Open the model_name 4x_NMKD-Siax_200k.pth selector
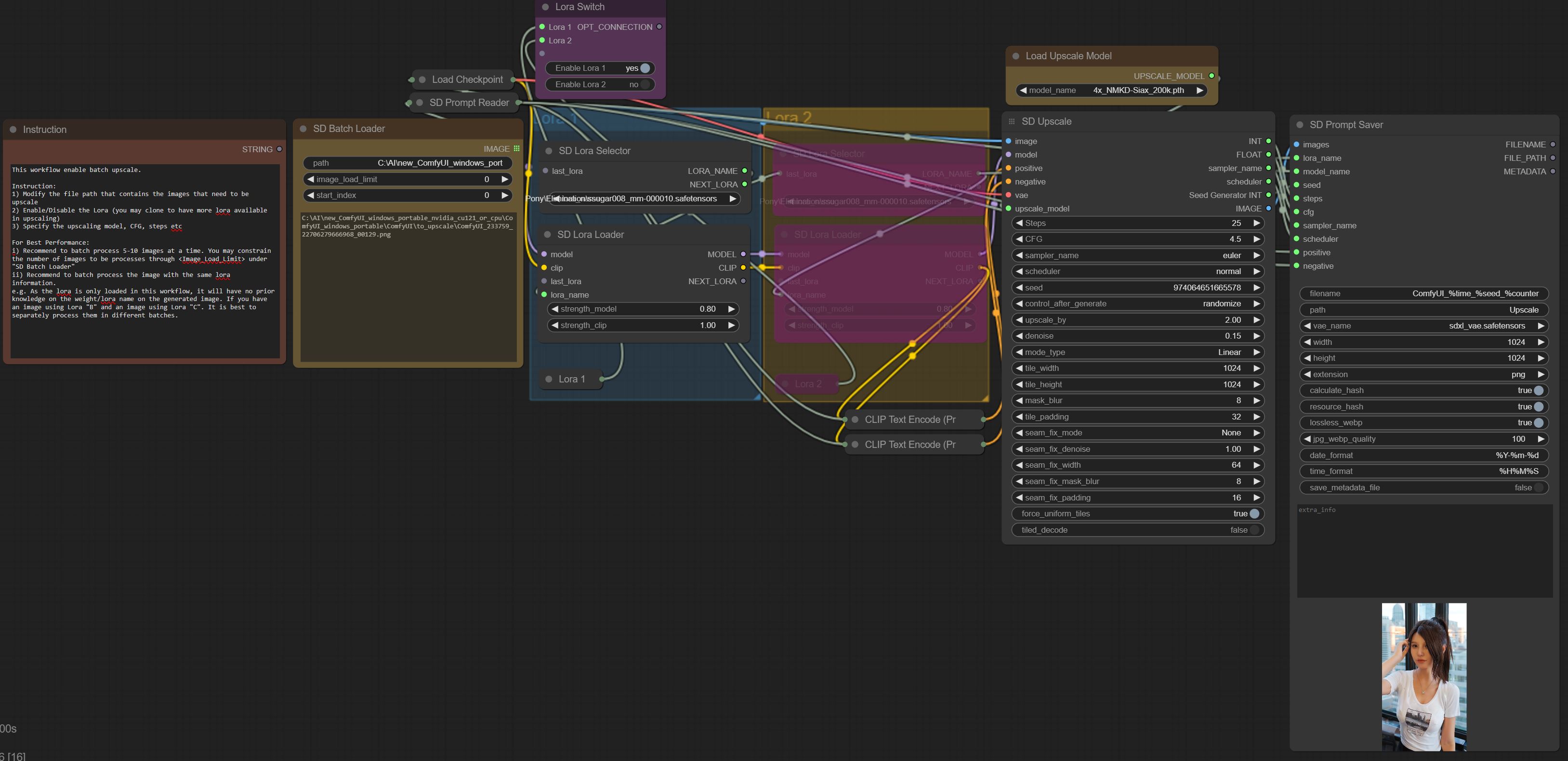 point(1112,90)
